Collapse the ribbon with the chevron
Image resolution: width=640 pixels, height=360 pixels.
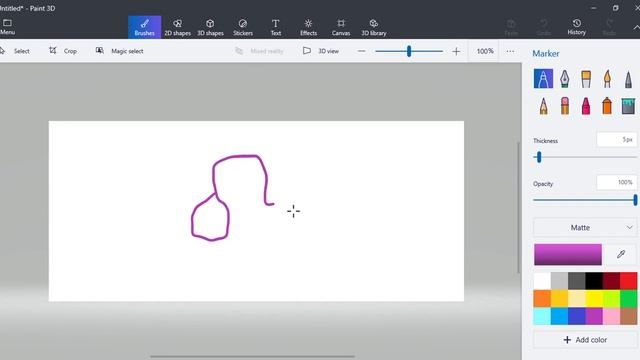[636, 27]
